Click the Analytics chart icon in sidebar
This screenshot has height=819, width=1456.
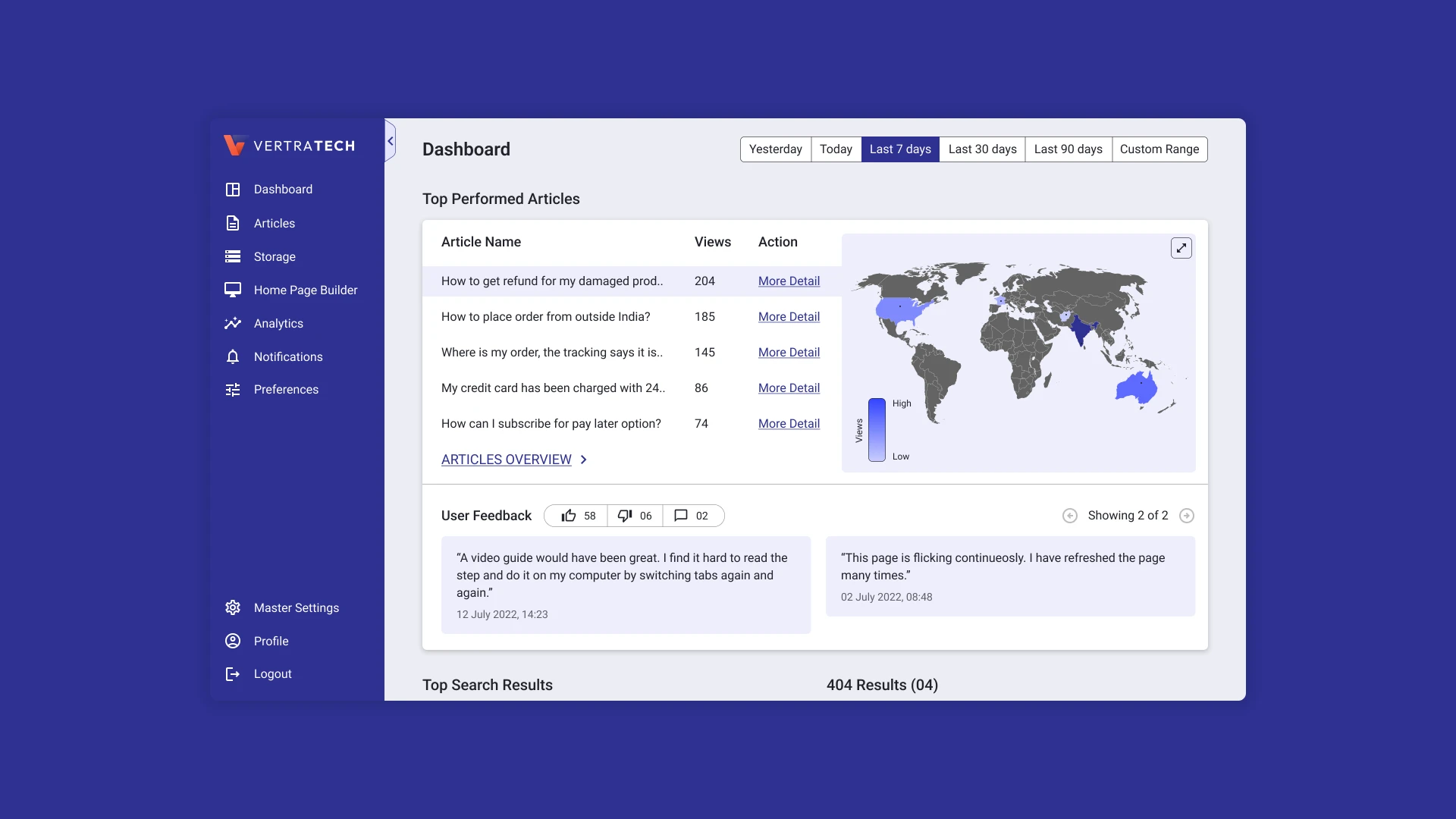[233, 324]
